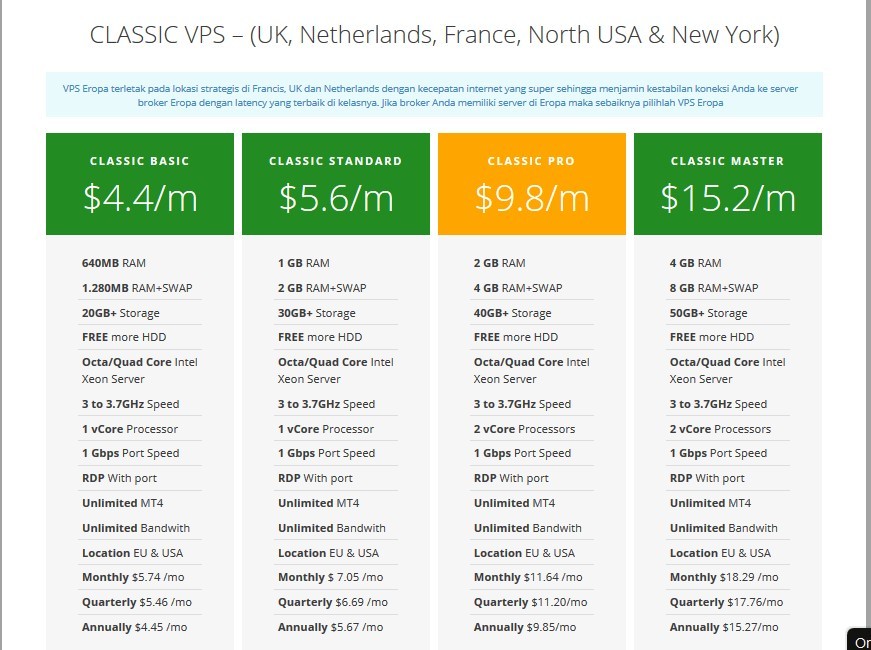Click the blue VPS Eropa description box
871x650 pixels.
434,95
